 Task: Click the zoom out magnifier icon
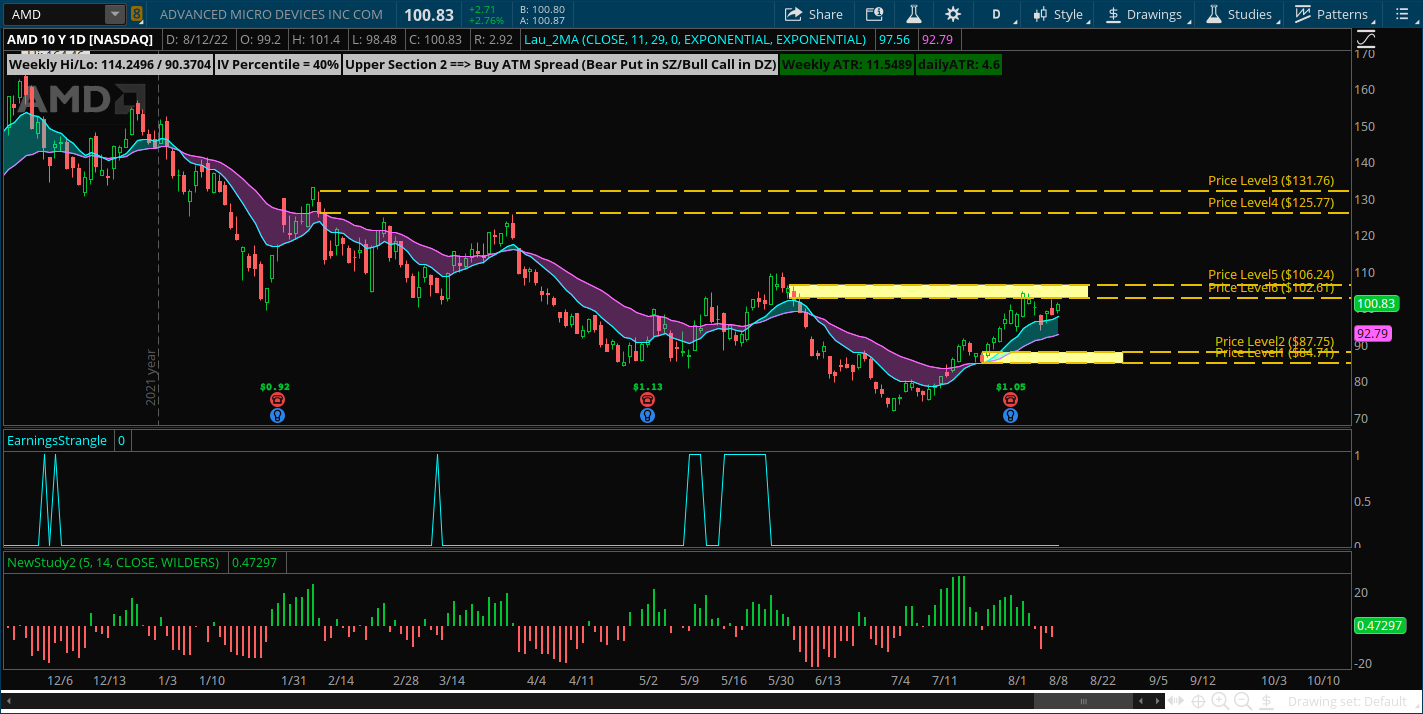point(1245,701)
